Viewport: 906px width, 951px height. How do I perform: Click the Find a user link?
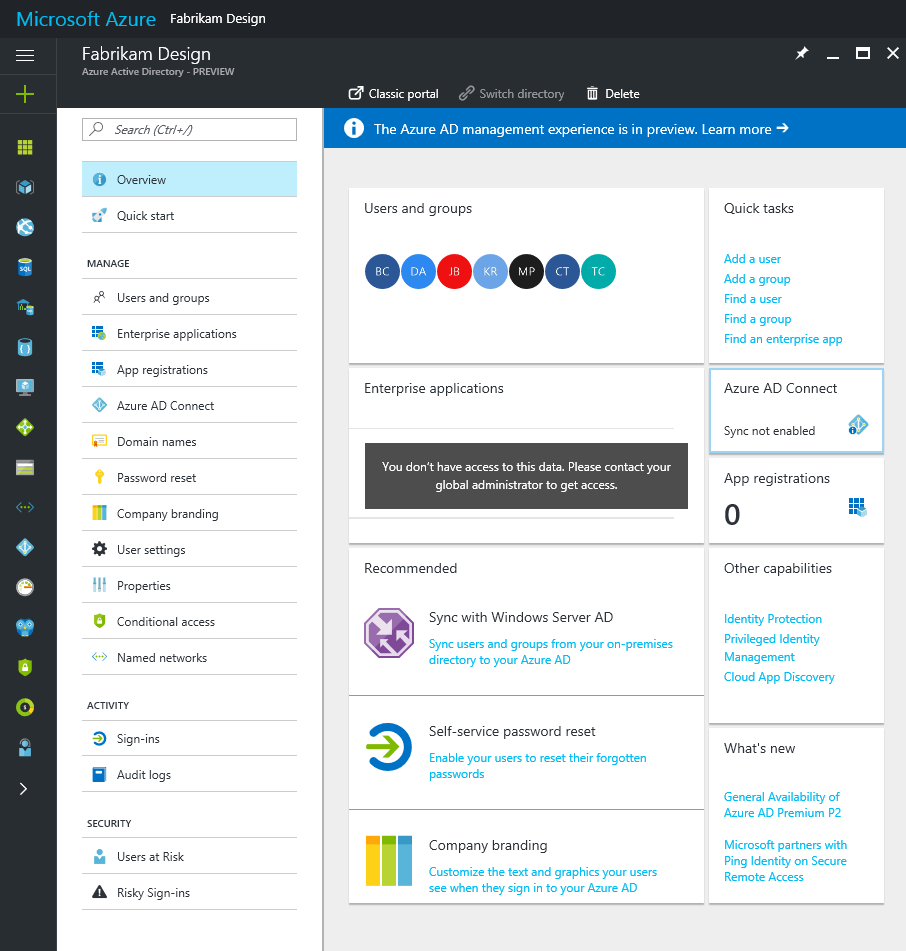(x=753, y=299)
